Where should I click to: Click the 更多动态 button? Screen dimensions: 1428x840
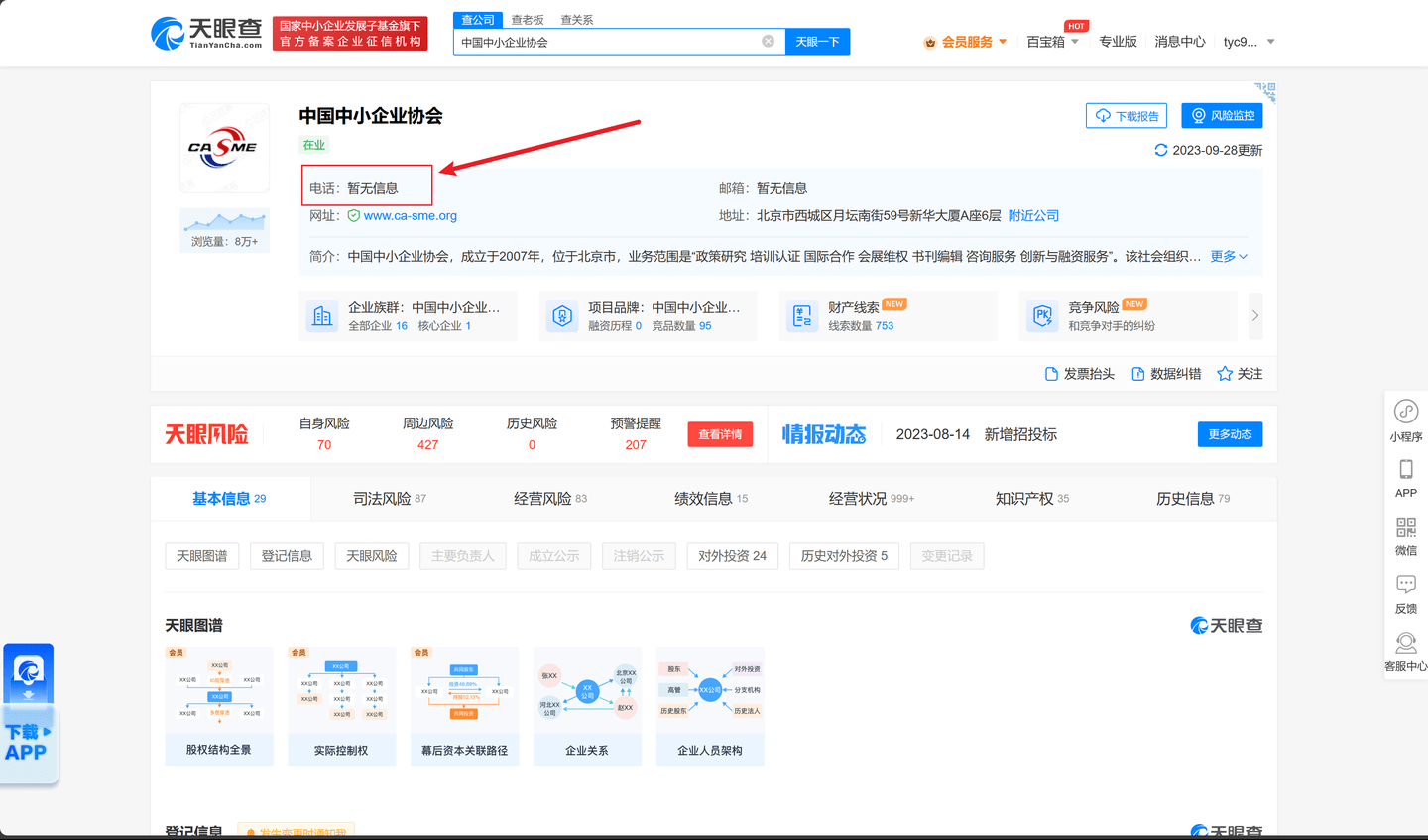[1230, 434]
